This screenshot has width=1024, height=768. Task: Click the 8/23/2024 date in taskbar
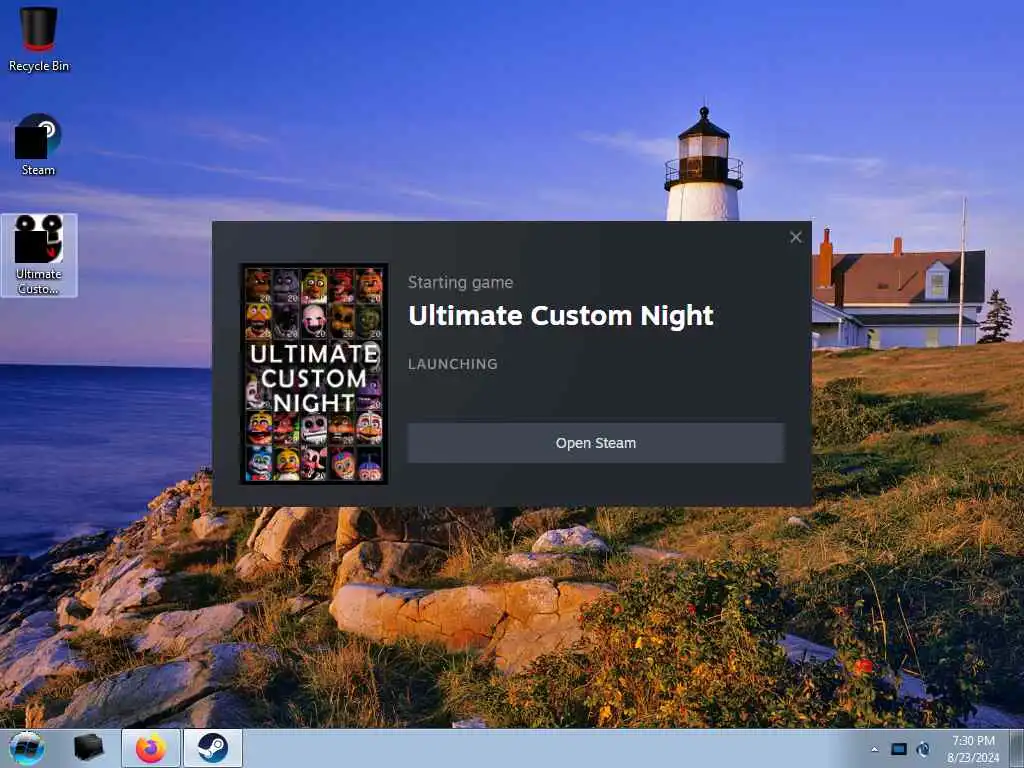point(974,758)
